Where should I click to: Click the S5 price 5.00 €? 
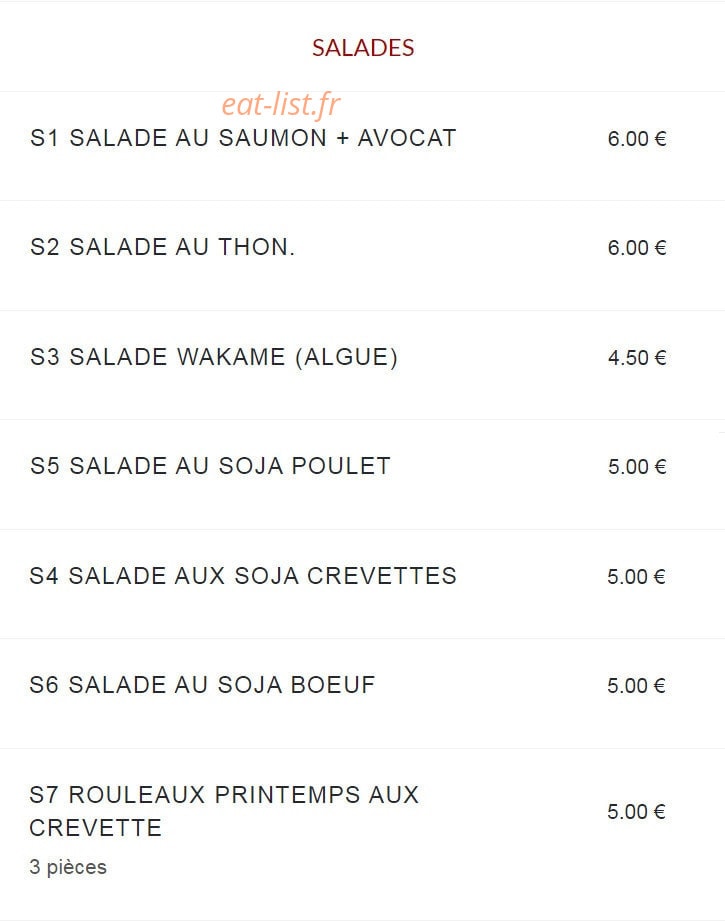click(637, 467)
